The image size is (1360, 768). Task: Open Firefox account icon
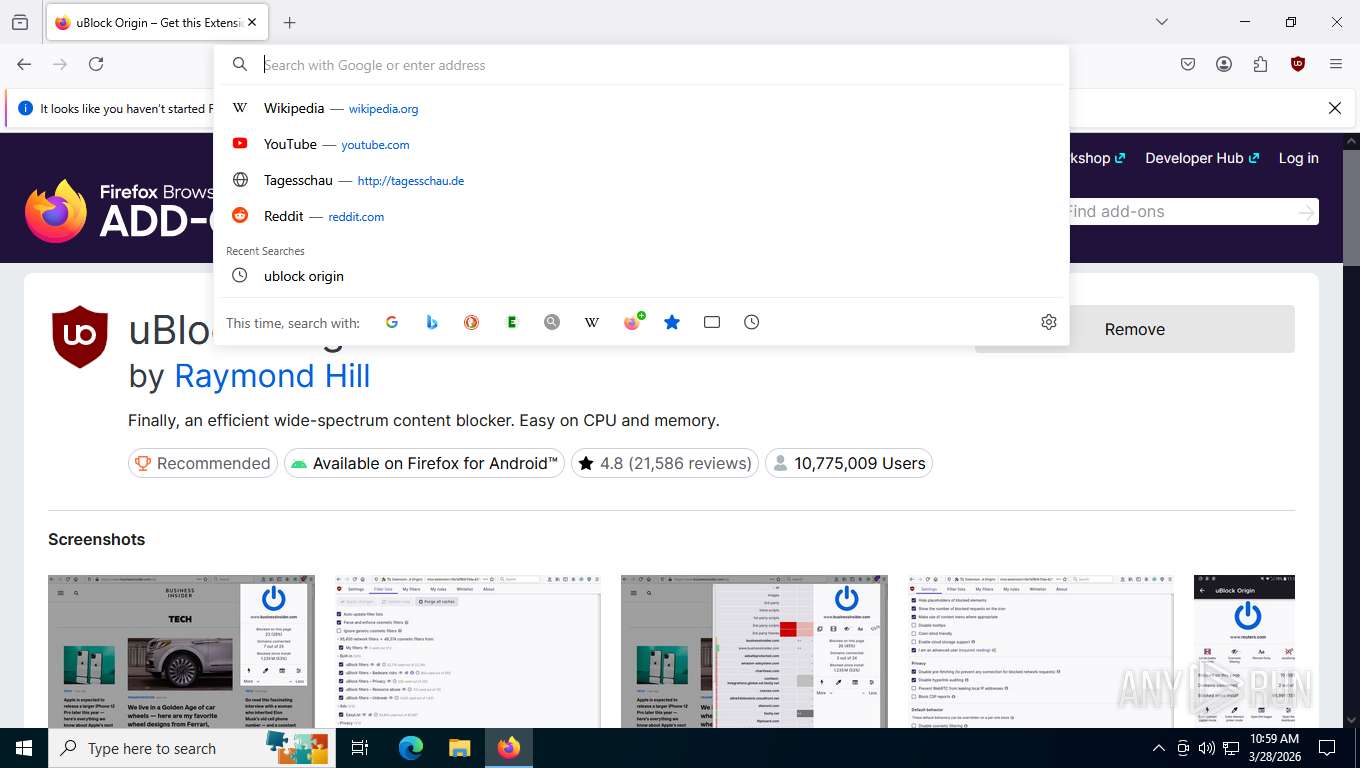[x=1224, y=64]
